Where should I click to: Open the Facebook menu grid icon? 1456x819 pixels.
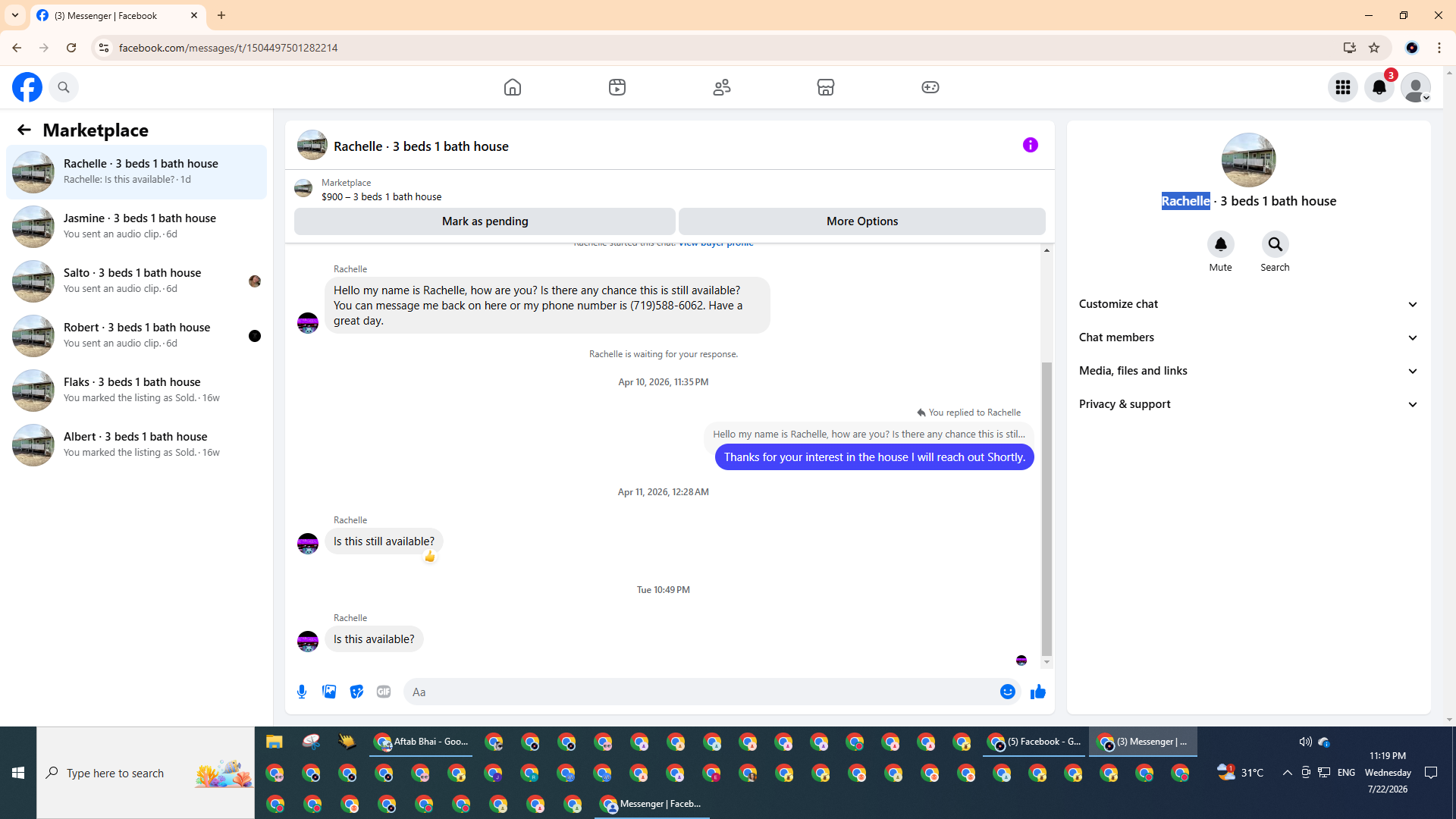1343,87
